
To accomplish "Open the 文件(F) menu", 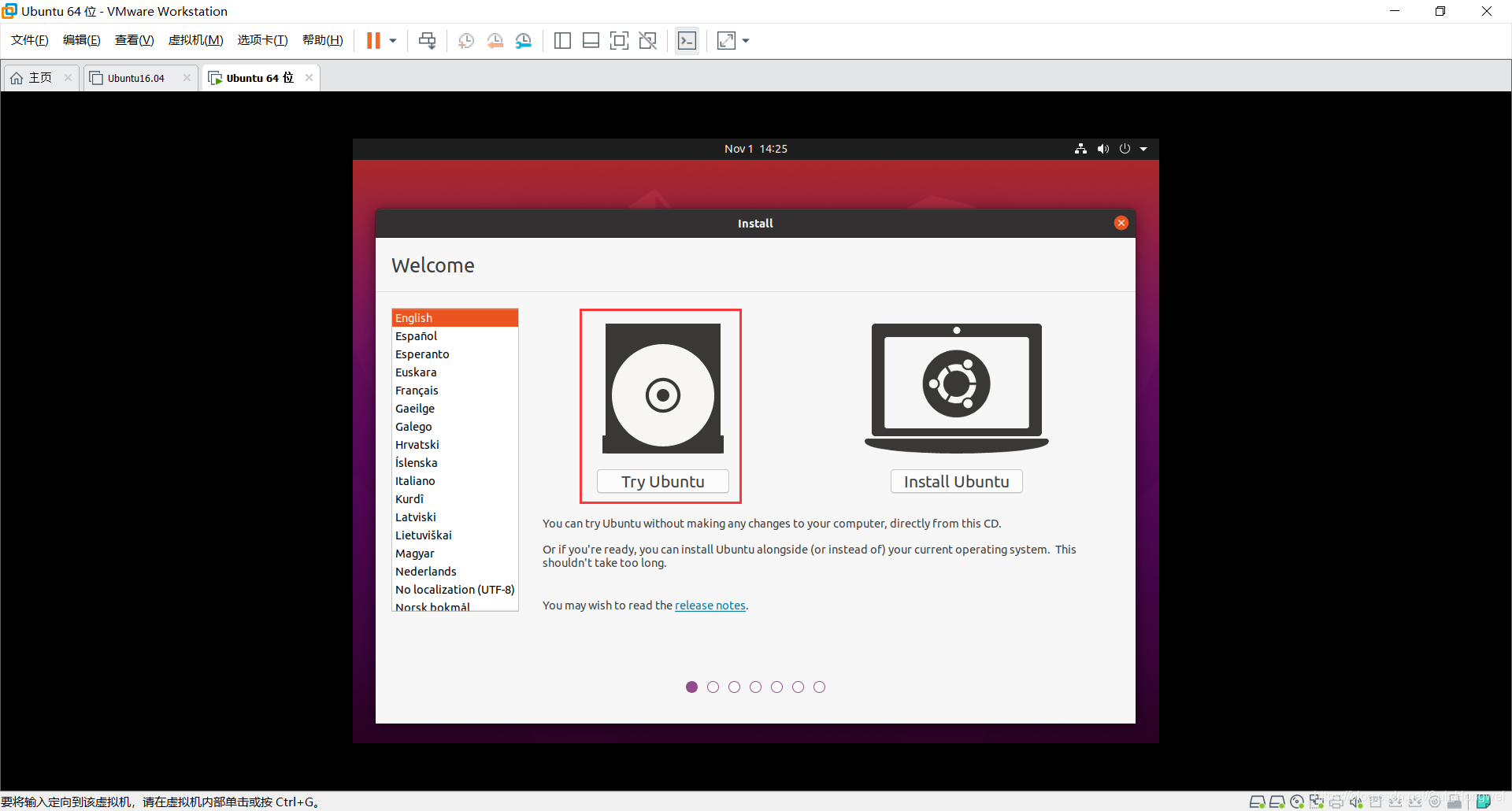I will [x=30, y=40].
